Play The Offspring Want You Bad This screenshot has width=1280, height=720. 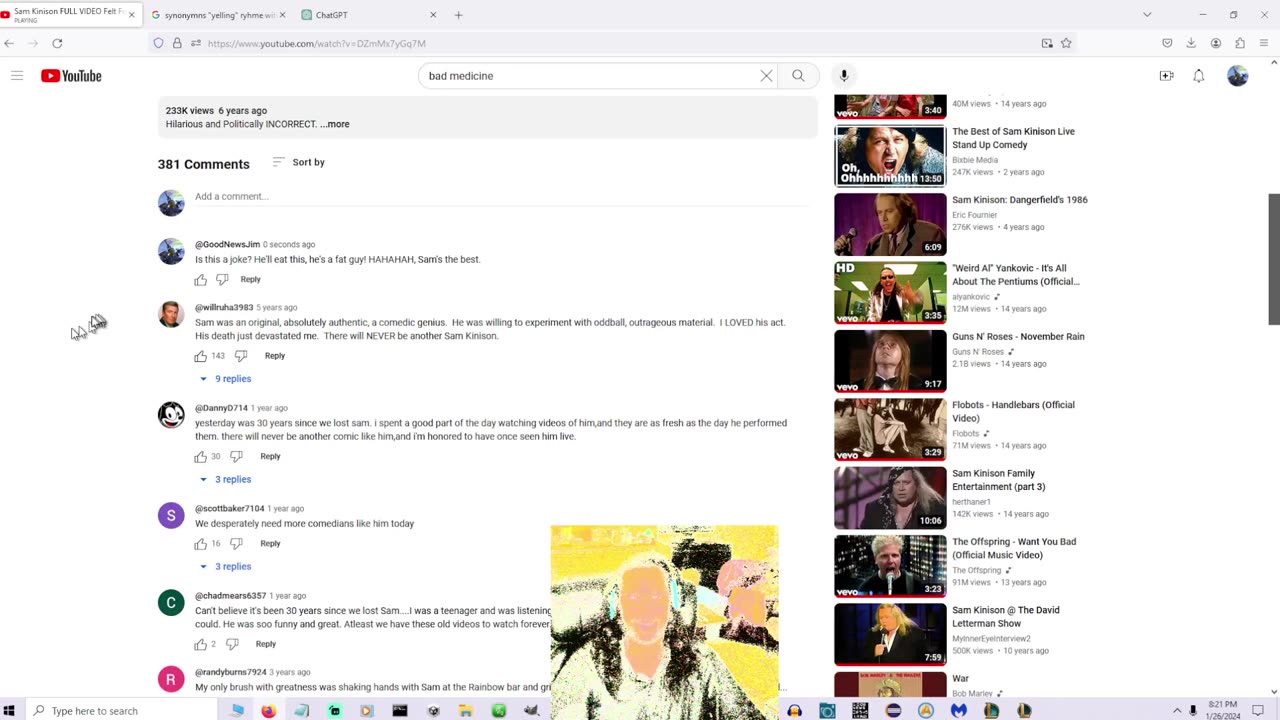890,567
